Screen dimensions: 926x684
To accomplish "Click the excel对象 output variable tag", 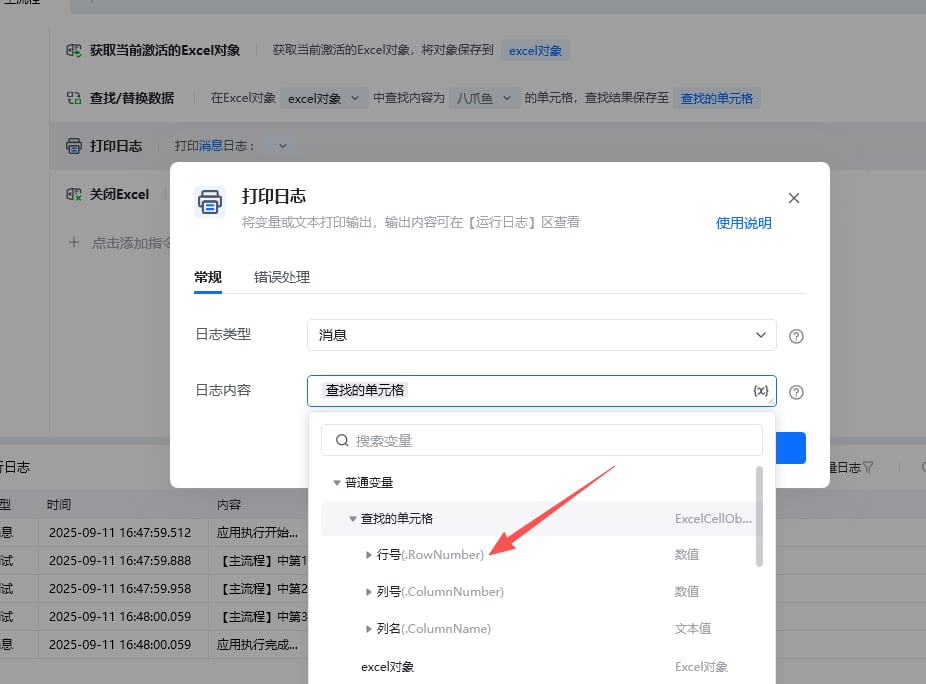I will click(535, 51).
